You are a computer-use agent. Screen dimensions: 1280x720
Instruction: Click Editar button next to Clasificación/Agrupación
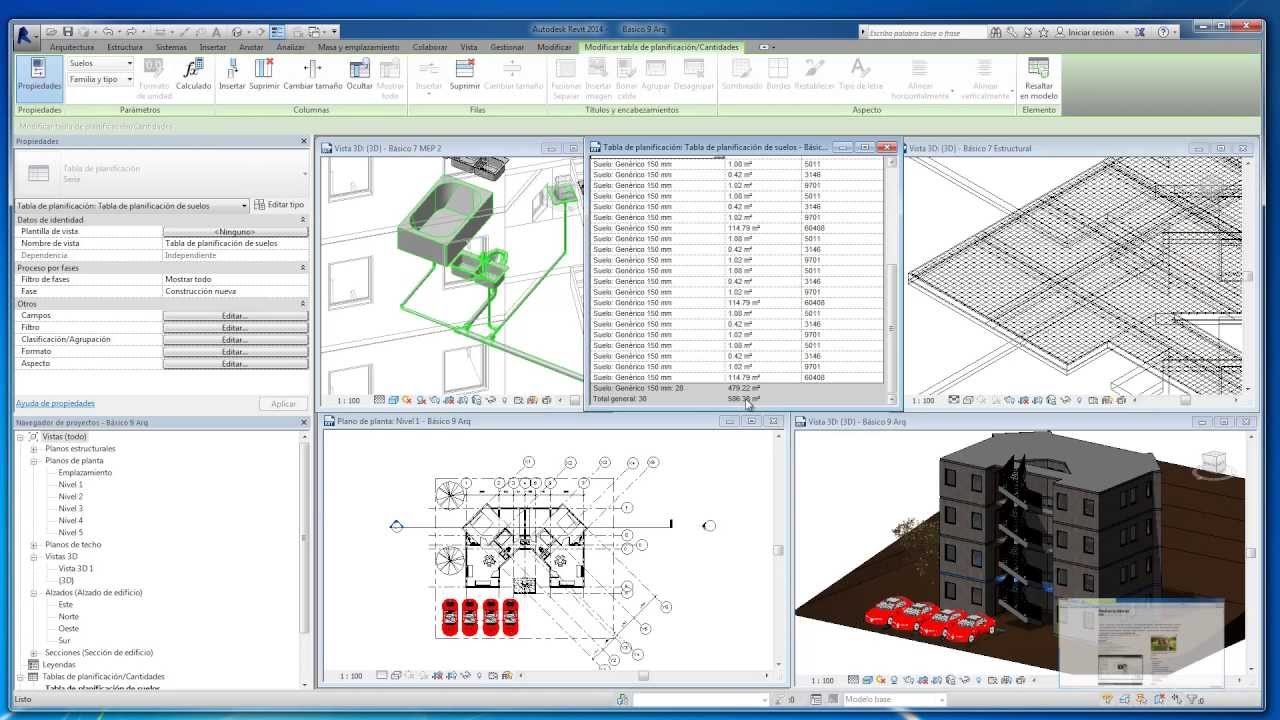[x=235, y=340]
